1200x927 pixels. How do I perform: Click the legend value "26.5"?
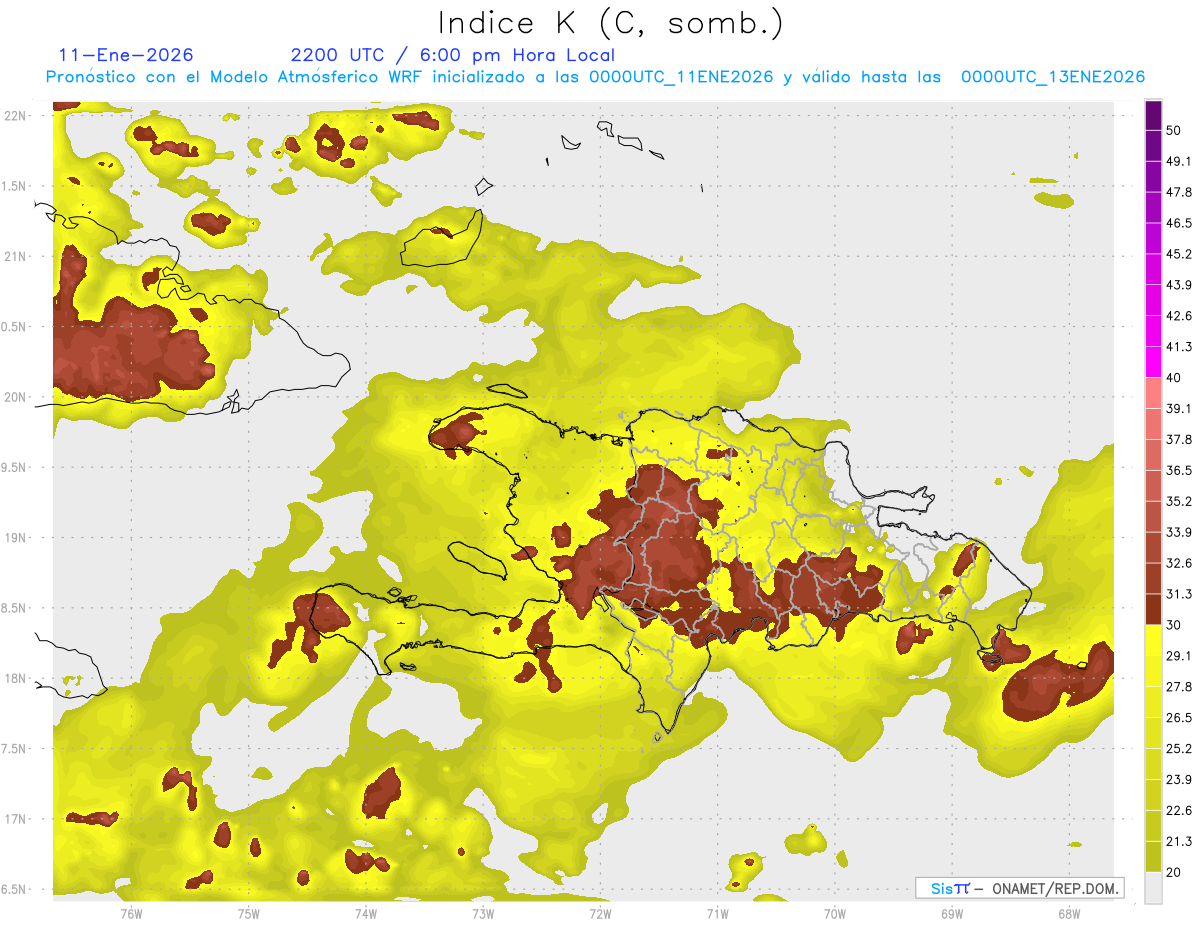point(1179,718)
